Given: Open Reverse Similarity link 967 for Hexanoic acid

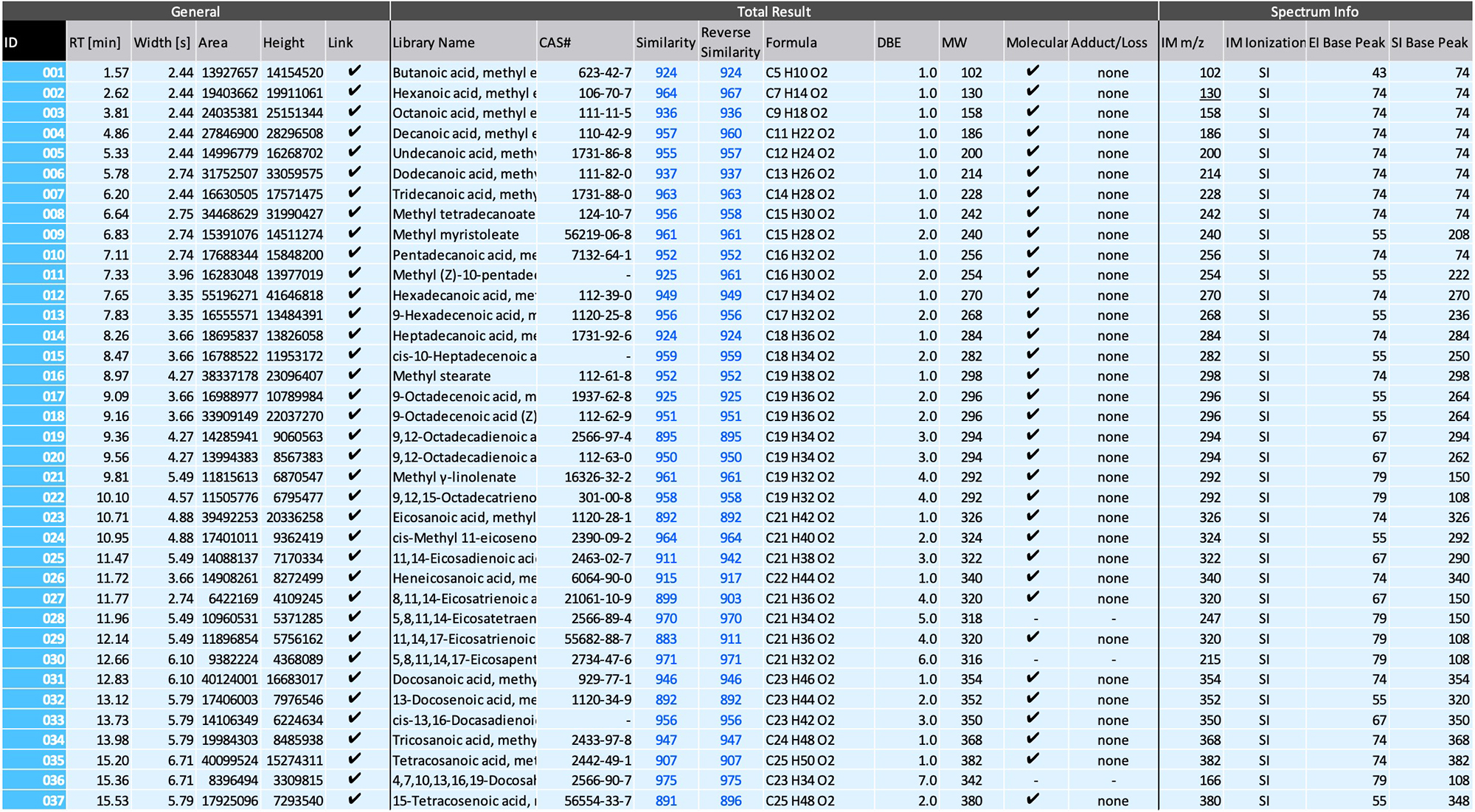Looking at the screenshot, I should tap(731, 93).
